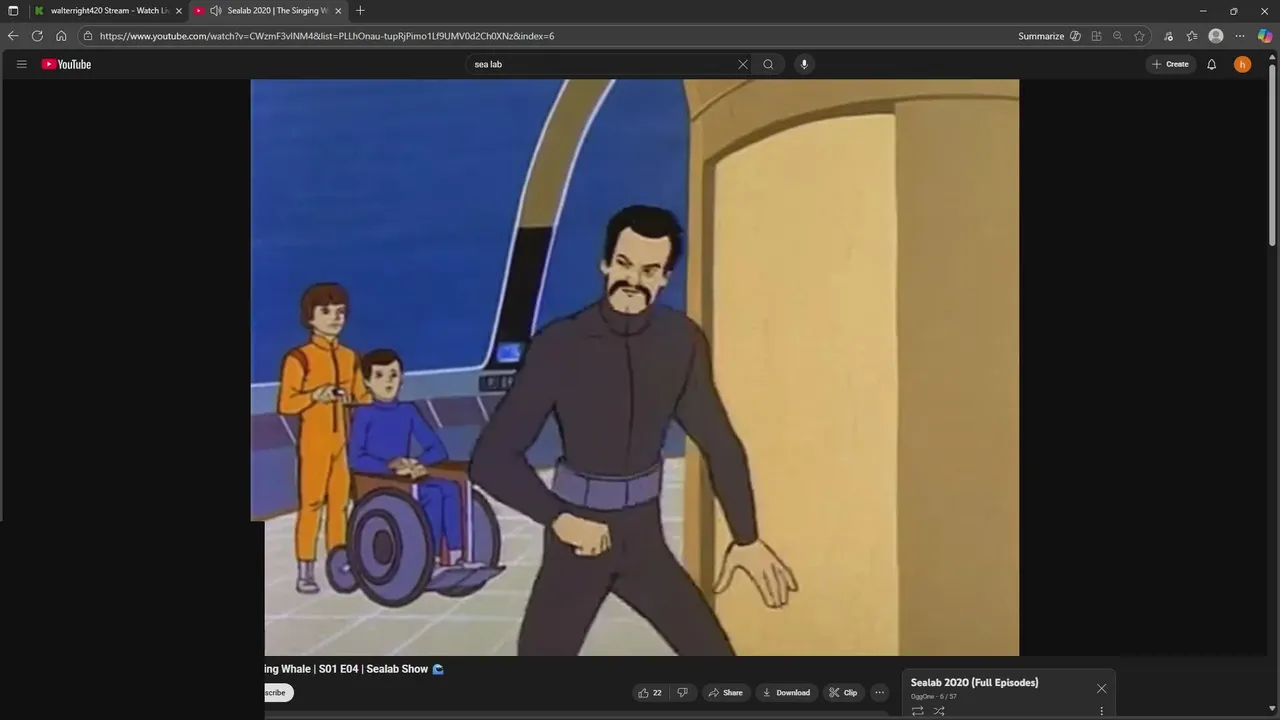1280x720 pixels.
Task: Close the Sealab 2020 playlist panel
Action: 1101,688
